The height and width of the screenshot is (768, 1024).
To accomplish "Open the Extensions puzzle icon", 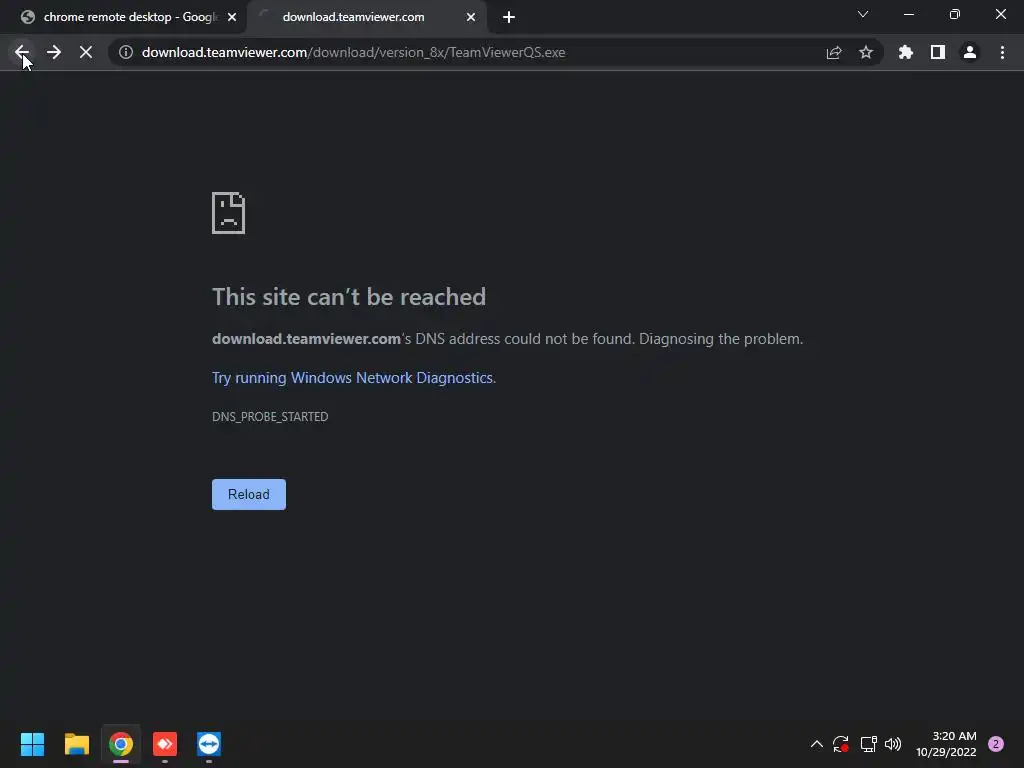I will point(906,52).
